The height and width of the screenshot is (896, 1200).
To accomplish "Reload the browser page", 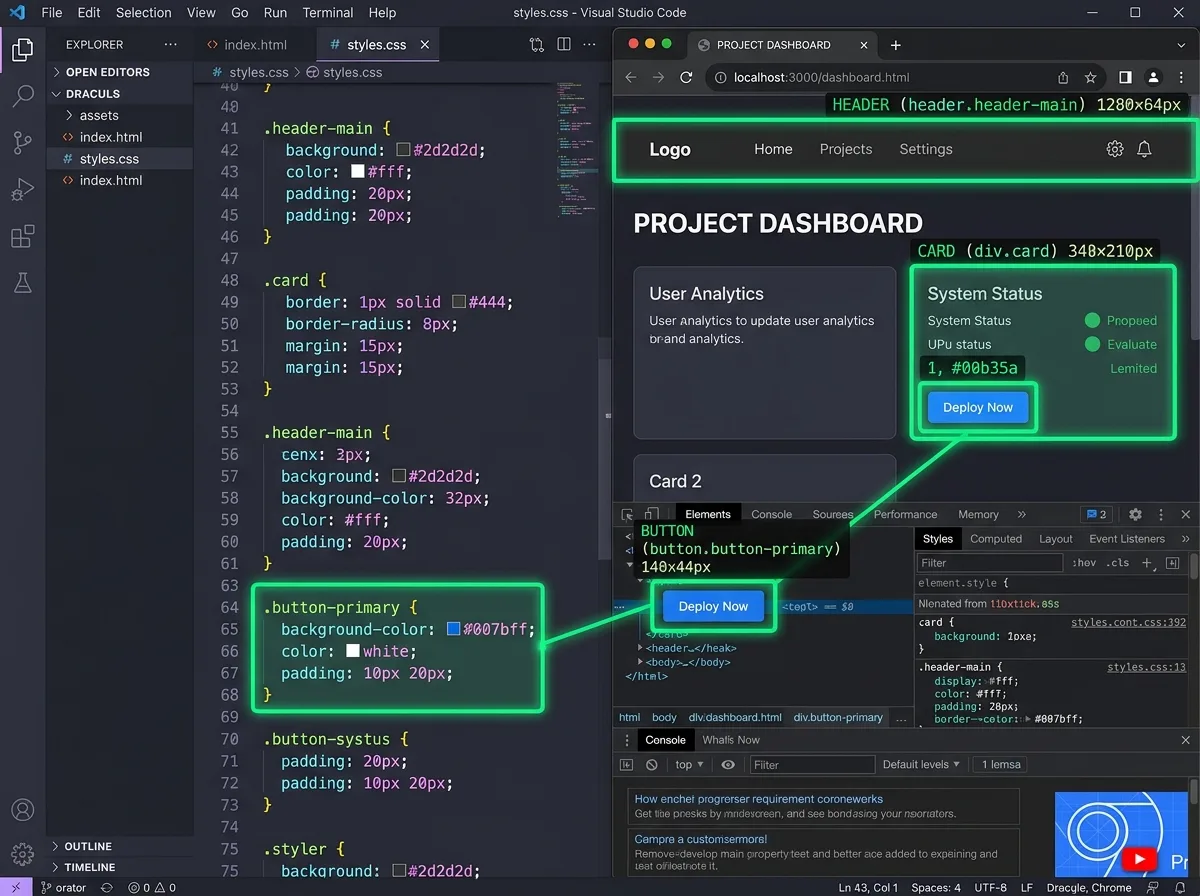I will click(x=686, y=78).
